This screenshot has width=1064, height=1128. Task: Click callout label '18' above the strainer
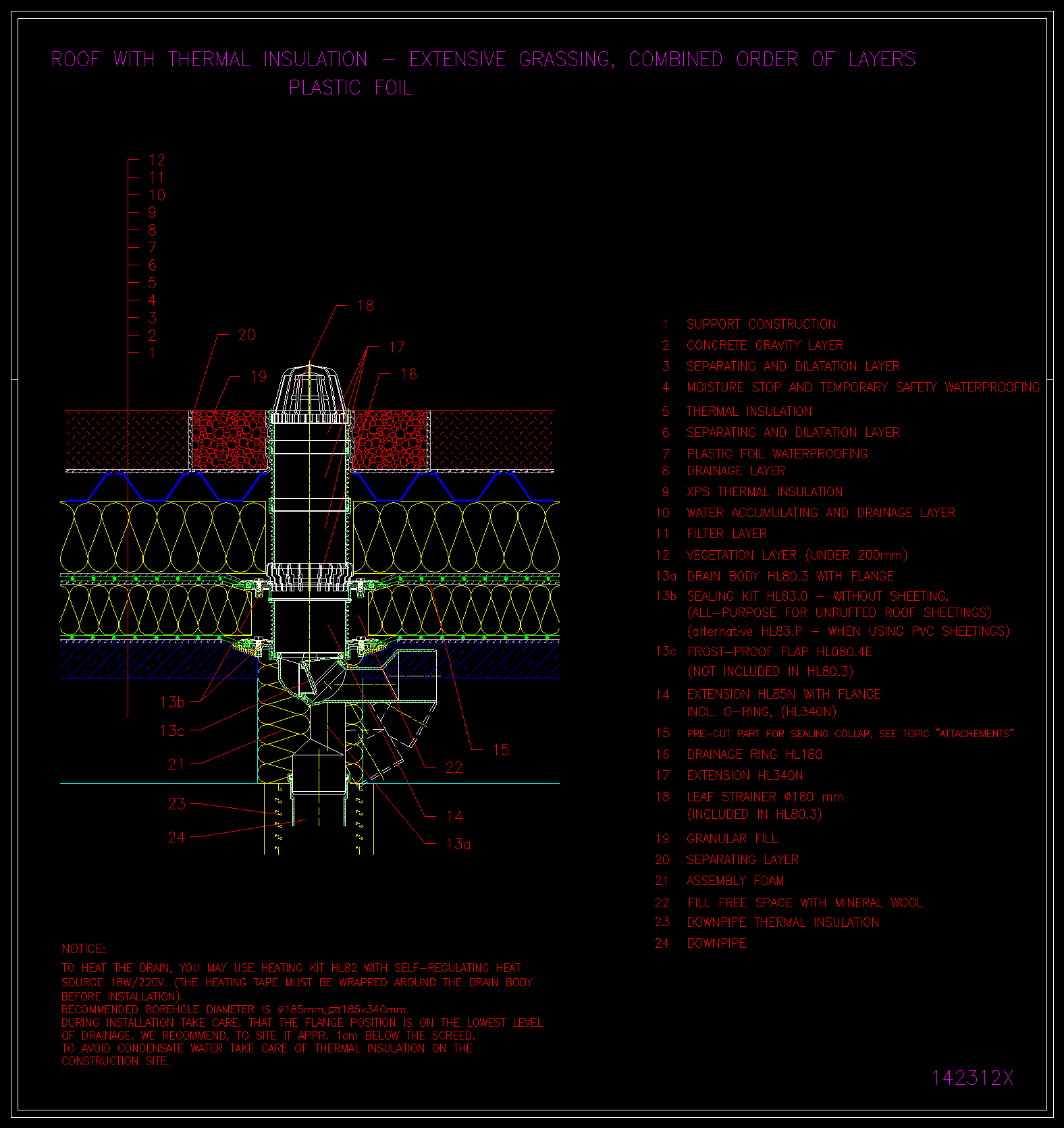[365, 306]
